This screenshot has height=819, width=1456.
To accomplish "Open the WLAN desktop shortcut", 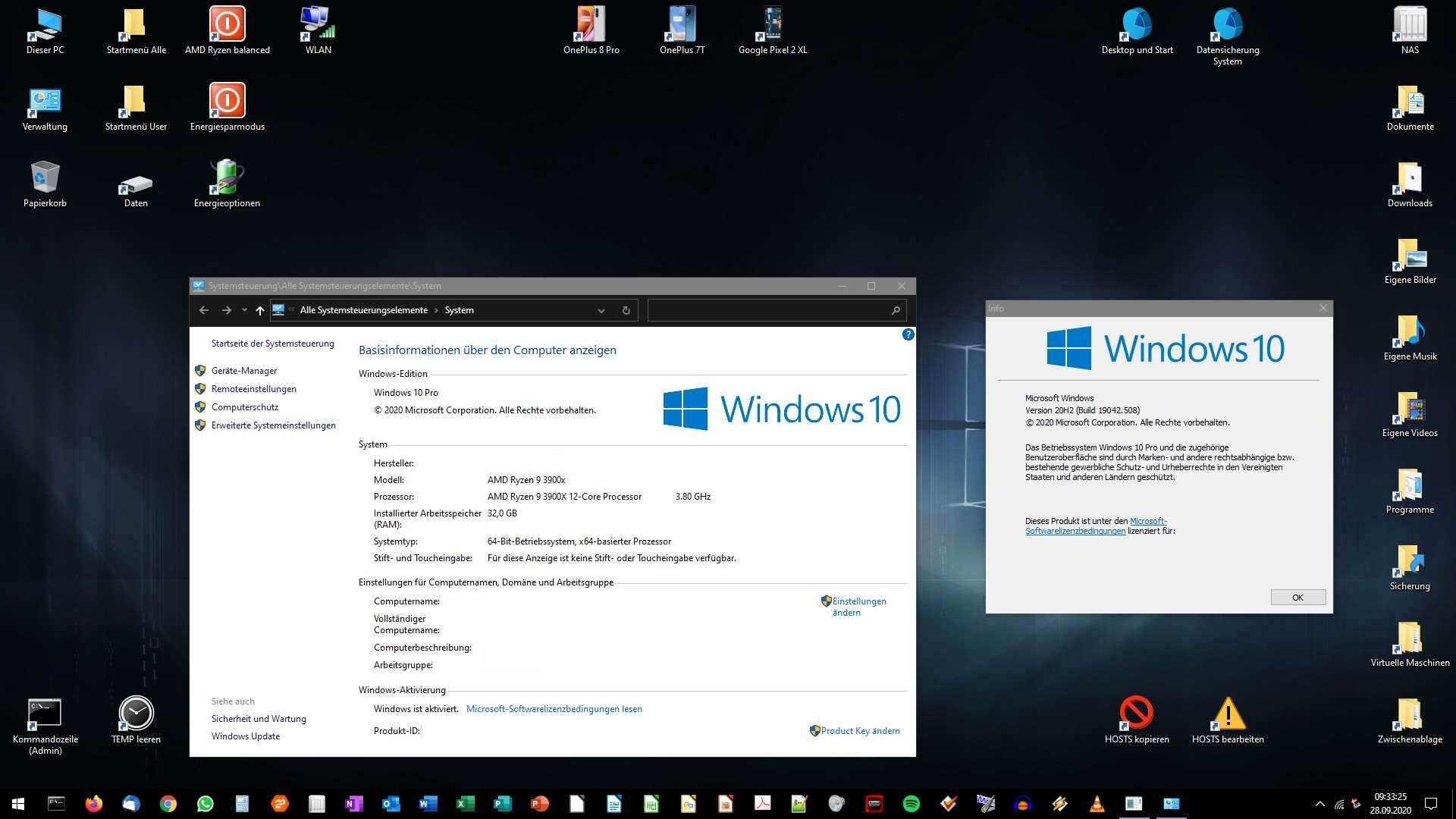I will coord(318,33).
